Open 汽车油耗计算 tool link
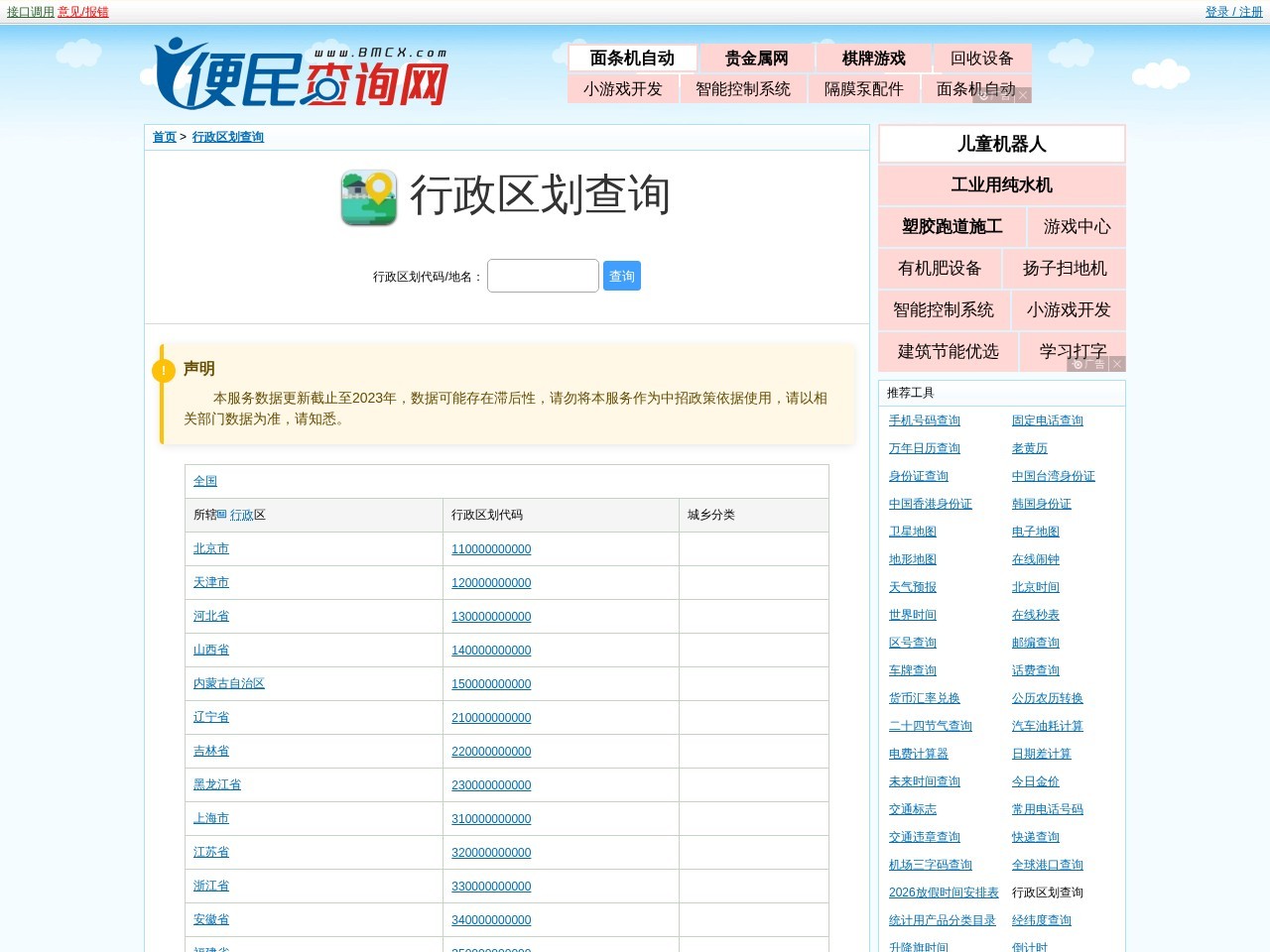Image resolution: width=1270 pixels, height=952 pixels. coord(1048,726)
